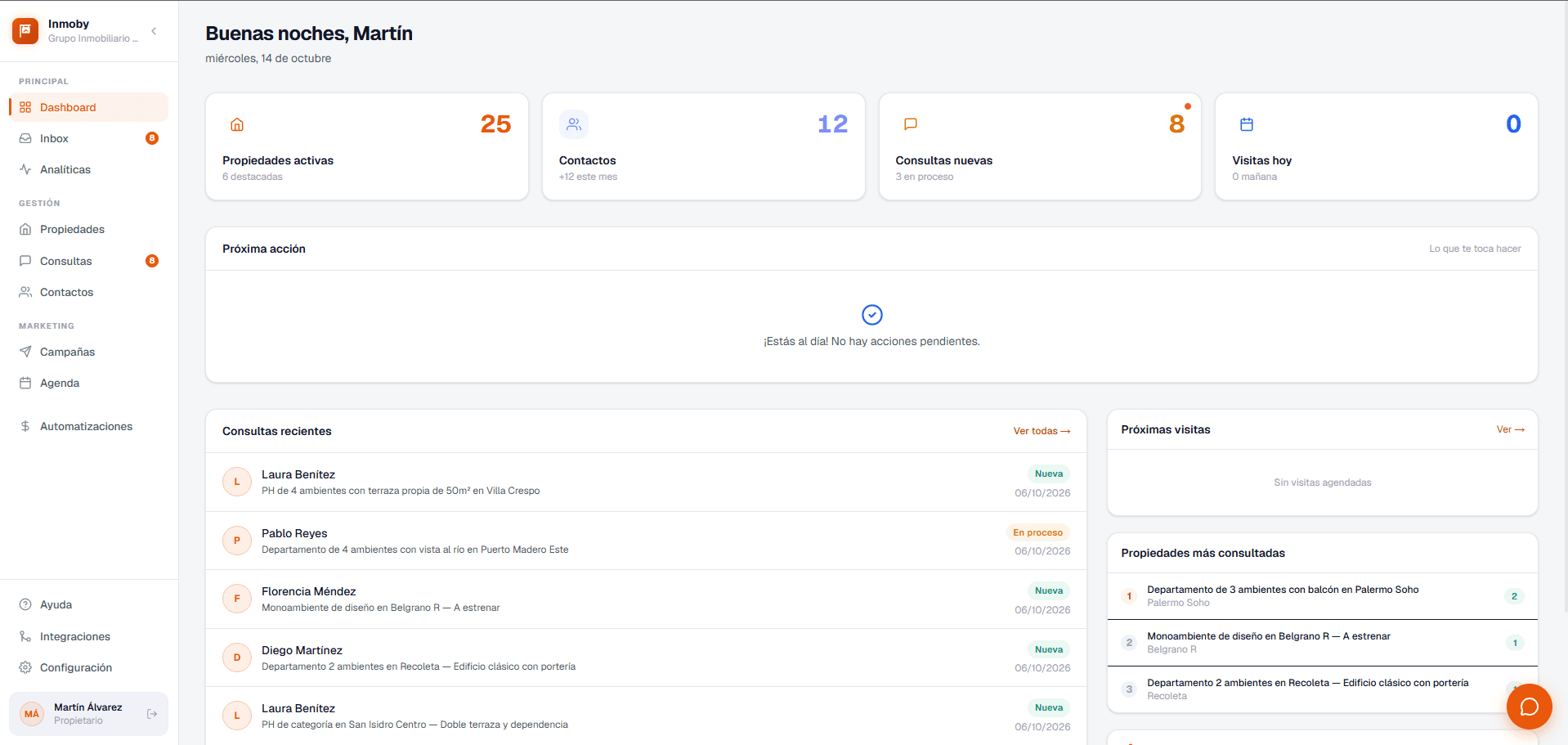This screenshot has width=1568, height=745.
Task: Click the chat icon on Consultas nuevas card
Action: click(x=911, y=124)
